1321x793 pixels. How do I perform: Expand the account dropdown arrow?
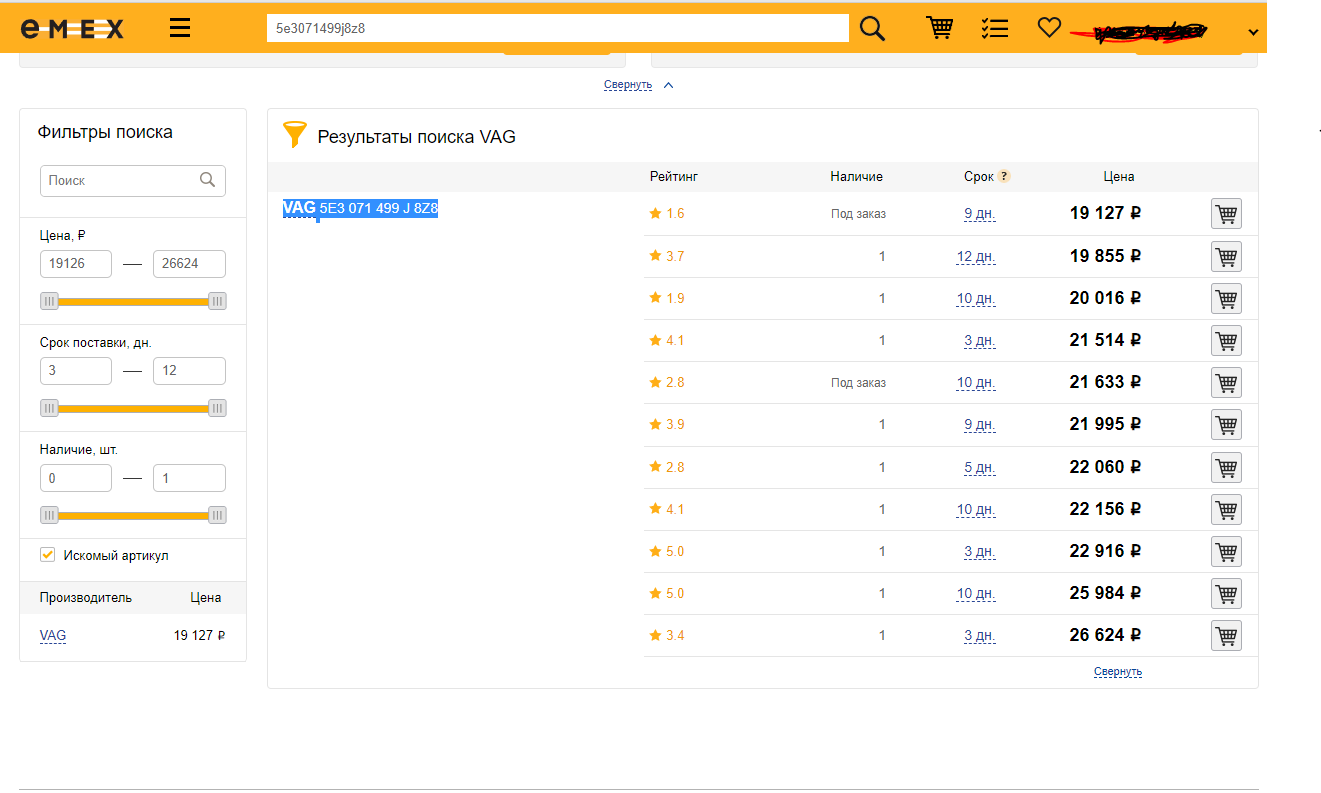coord(1253,32)
